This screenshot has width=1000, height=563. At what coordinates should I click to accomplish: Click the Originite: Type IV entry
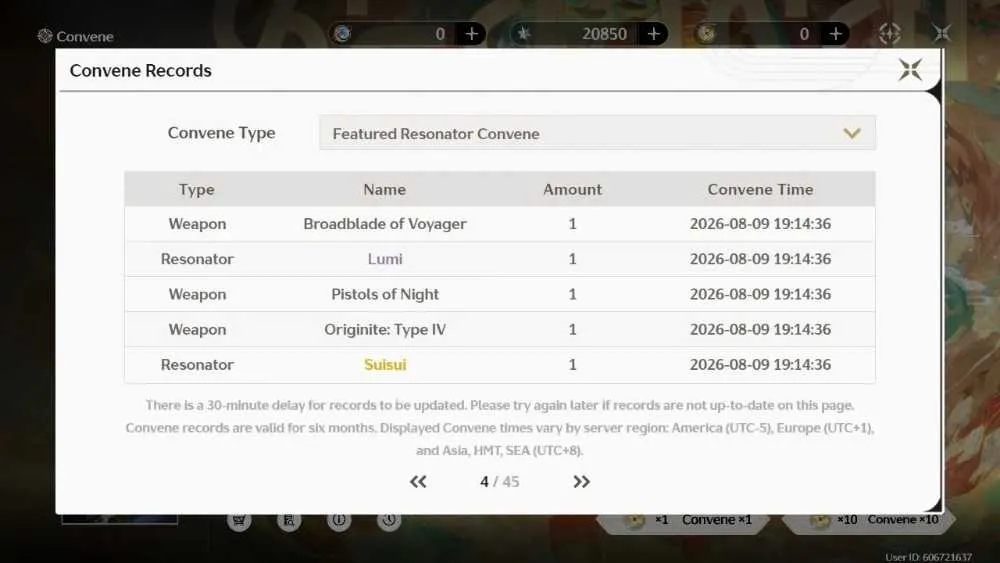(385, 330)
